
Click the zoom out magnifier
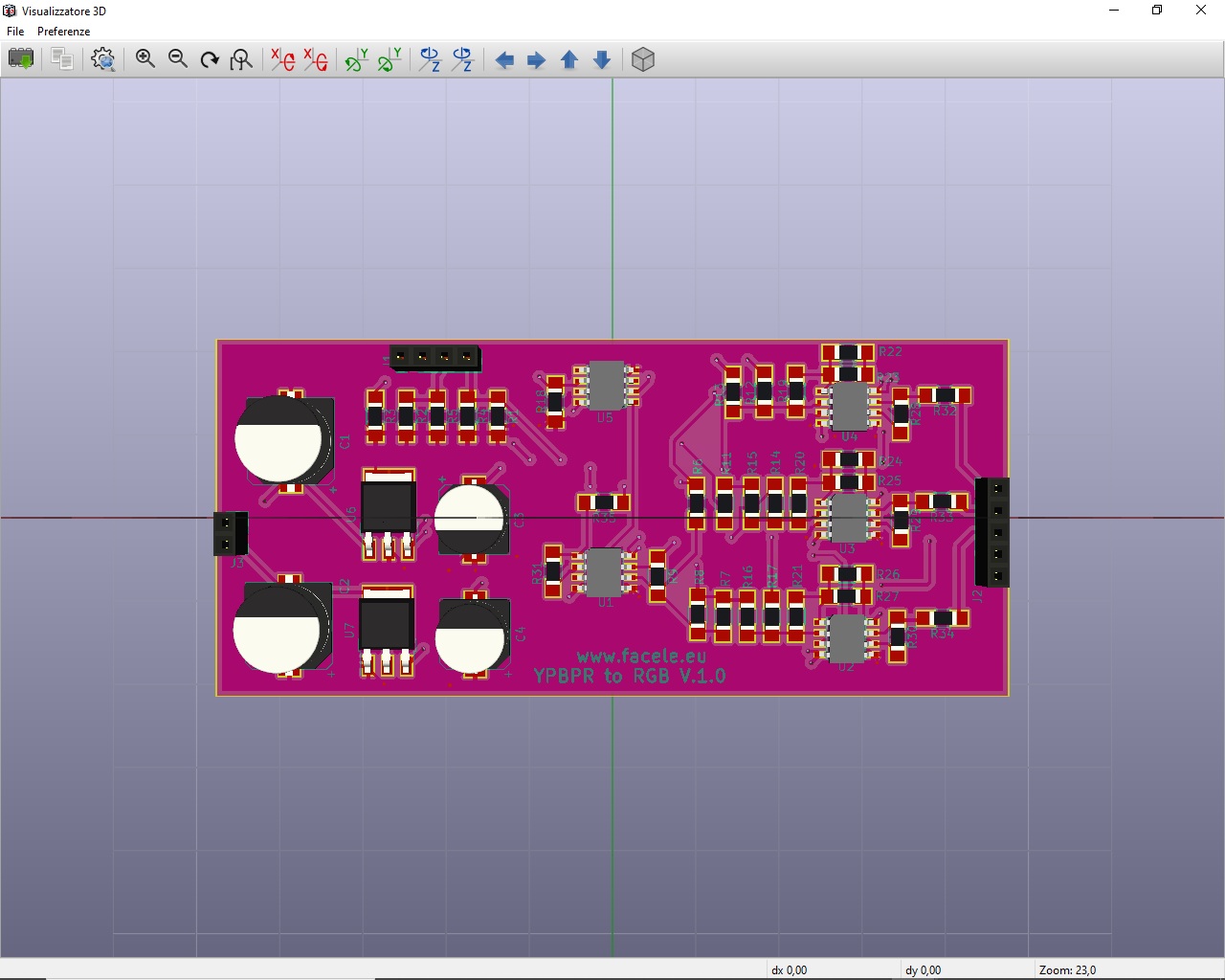click(178, 59)
